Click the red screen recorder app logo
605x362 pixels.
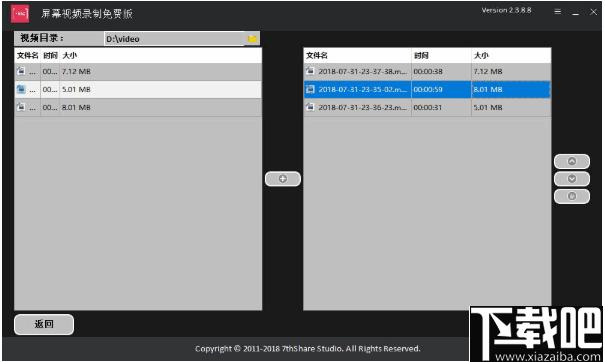pyautogui.click(x=20, y=14)
